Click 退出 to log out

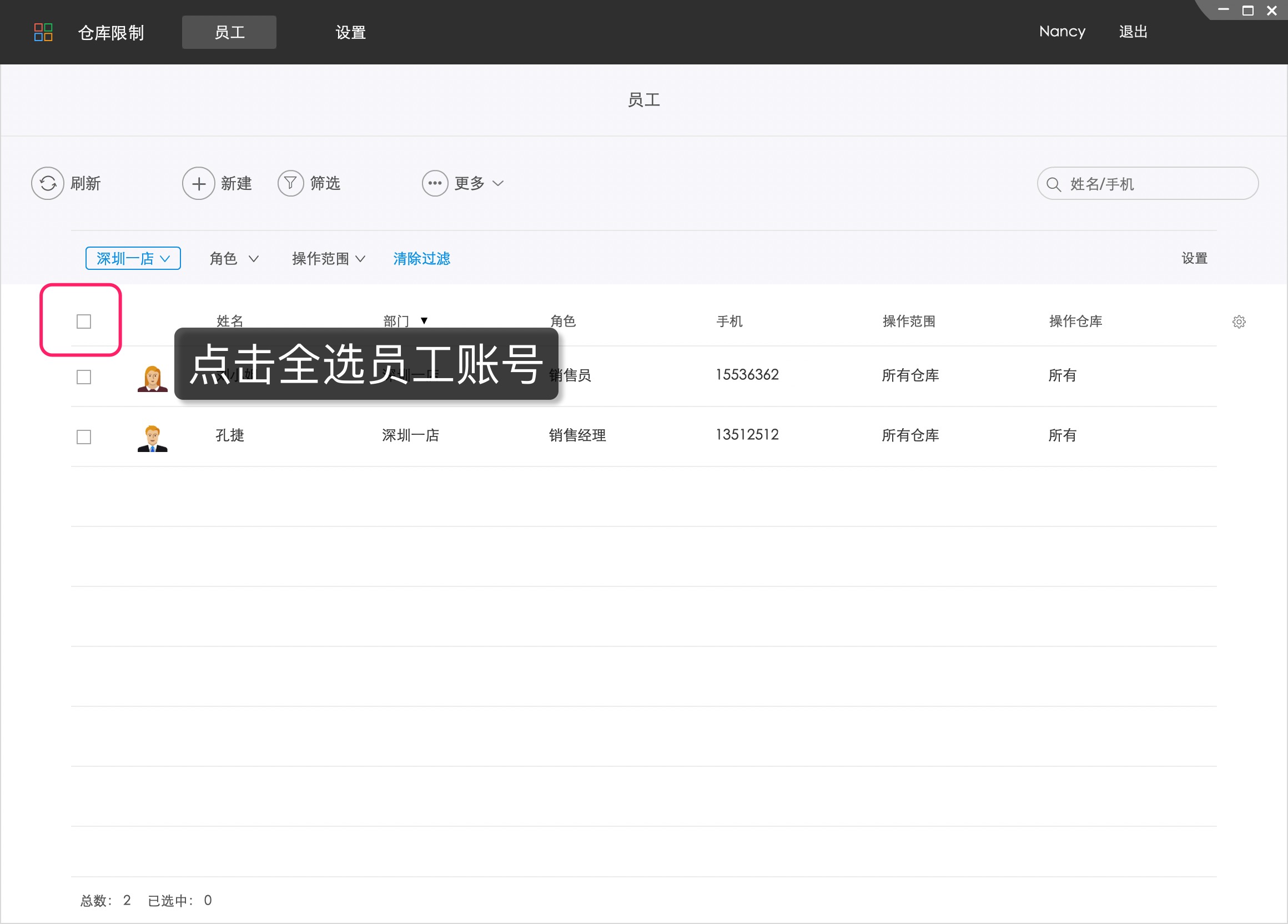point(1133,32)
